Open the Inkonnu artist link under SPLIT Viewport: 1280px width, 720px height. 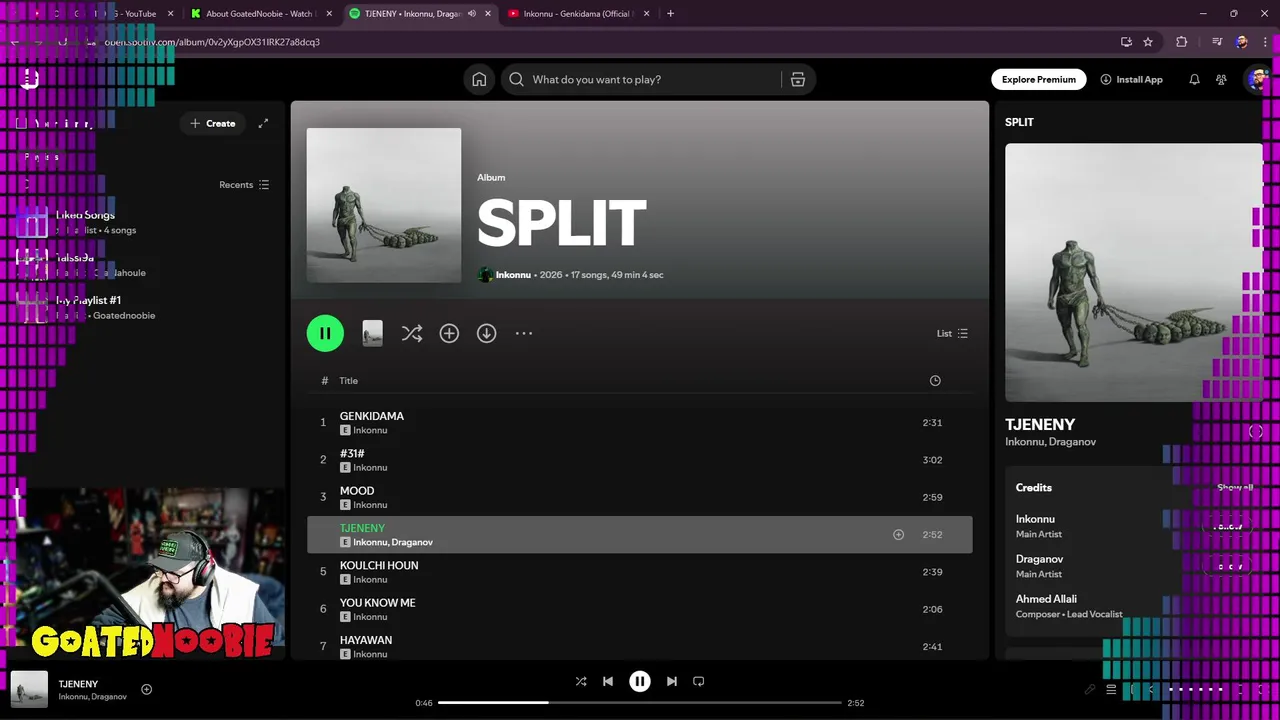pos(513,275)
